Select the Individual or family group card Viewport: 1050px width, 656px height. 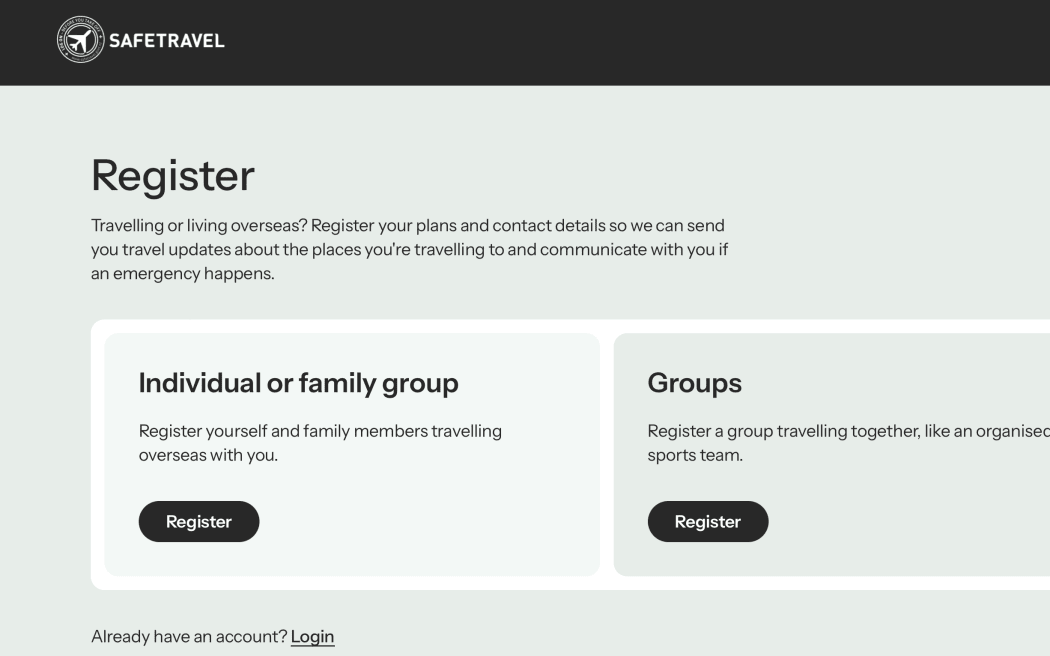(x=350, y=455)
